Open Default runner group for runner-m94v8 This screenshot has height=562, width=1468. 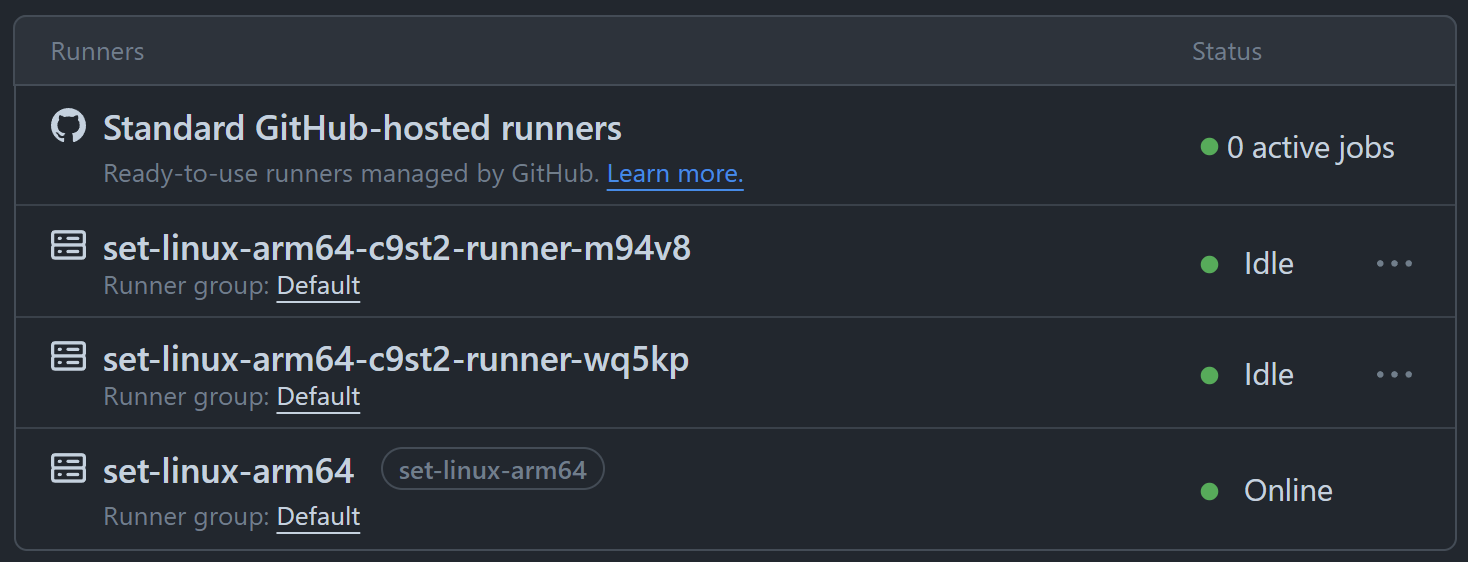318,286
